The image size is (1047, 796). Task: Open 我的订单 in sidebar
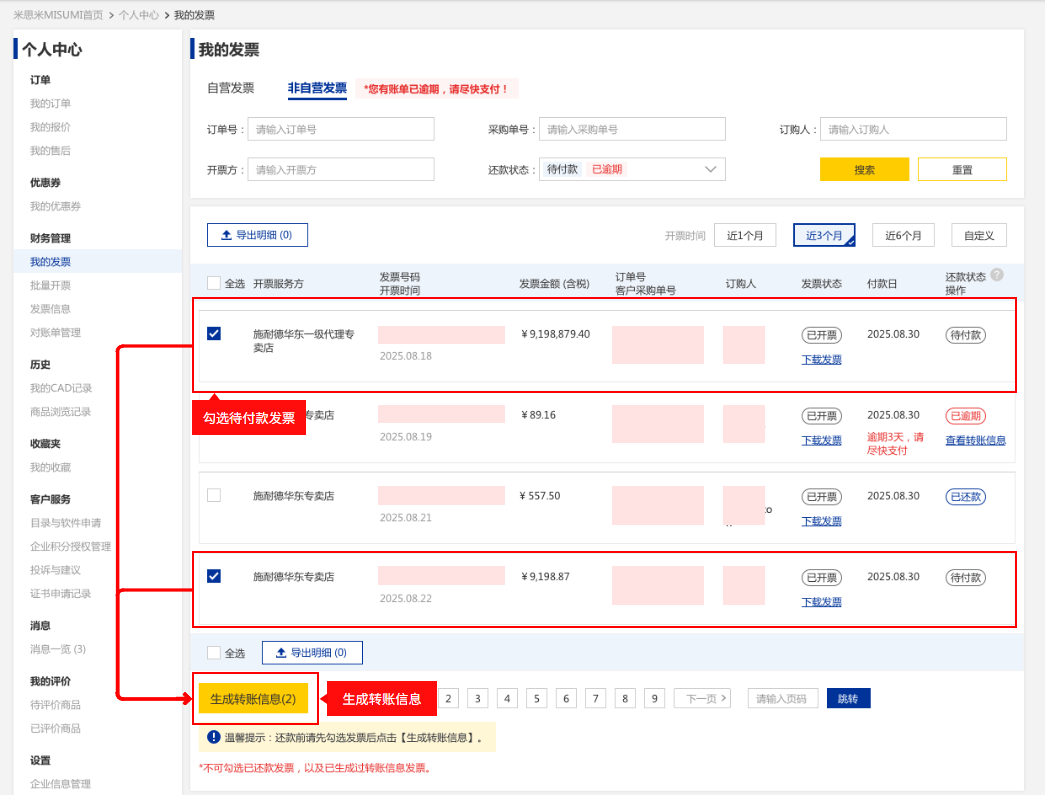tap(50, 103)
